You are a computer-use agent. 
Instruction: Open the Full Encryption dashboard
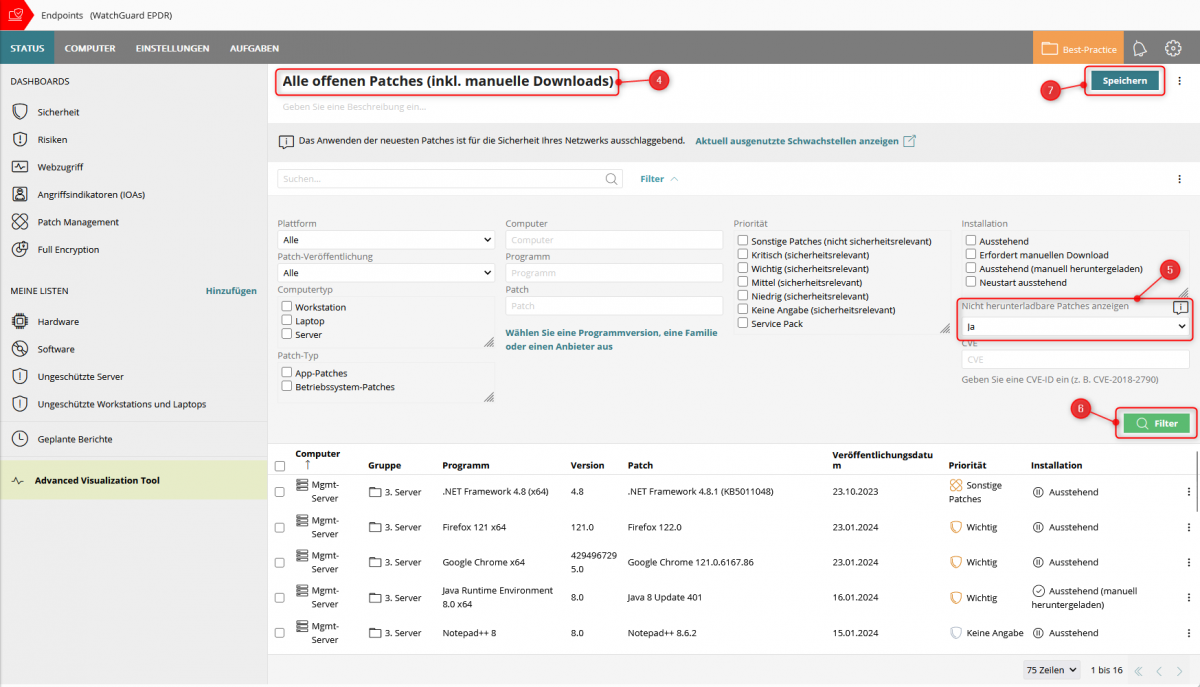click(x=70, y=249)
